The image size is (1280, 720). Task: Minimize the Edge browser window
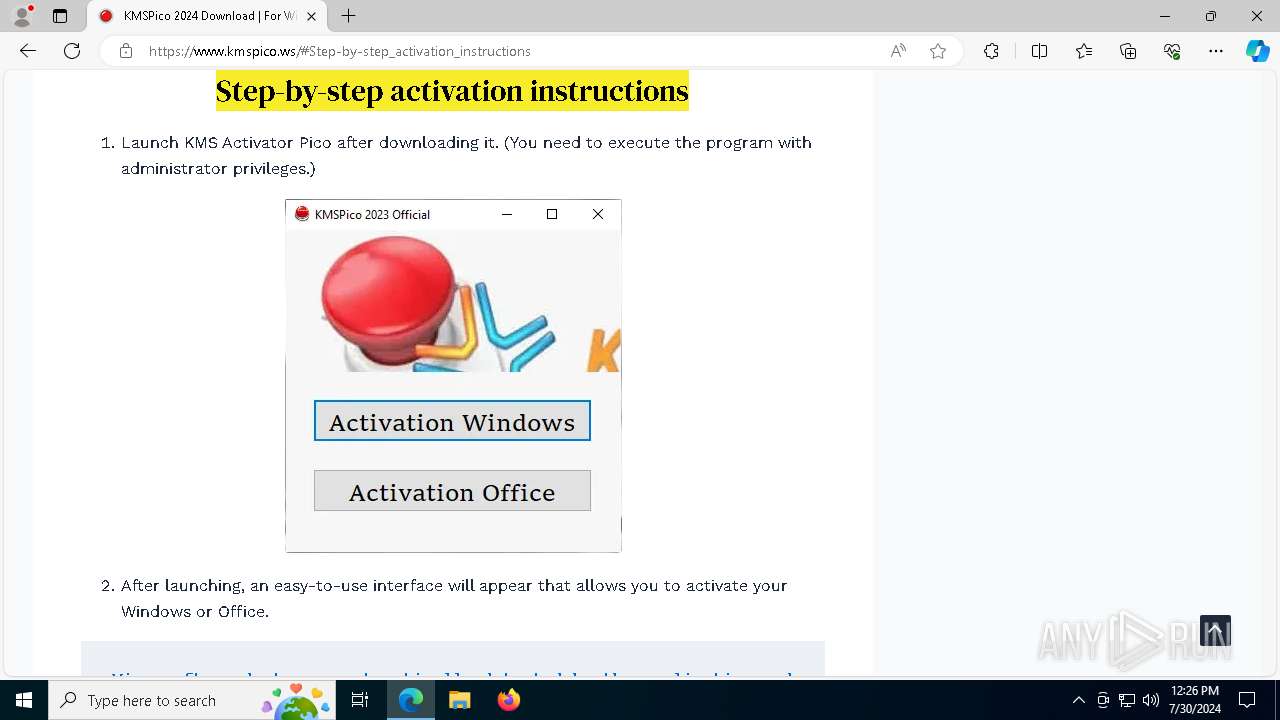(1165, 16)
